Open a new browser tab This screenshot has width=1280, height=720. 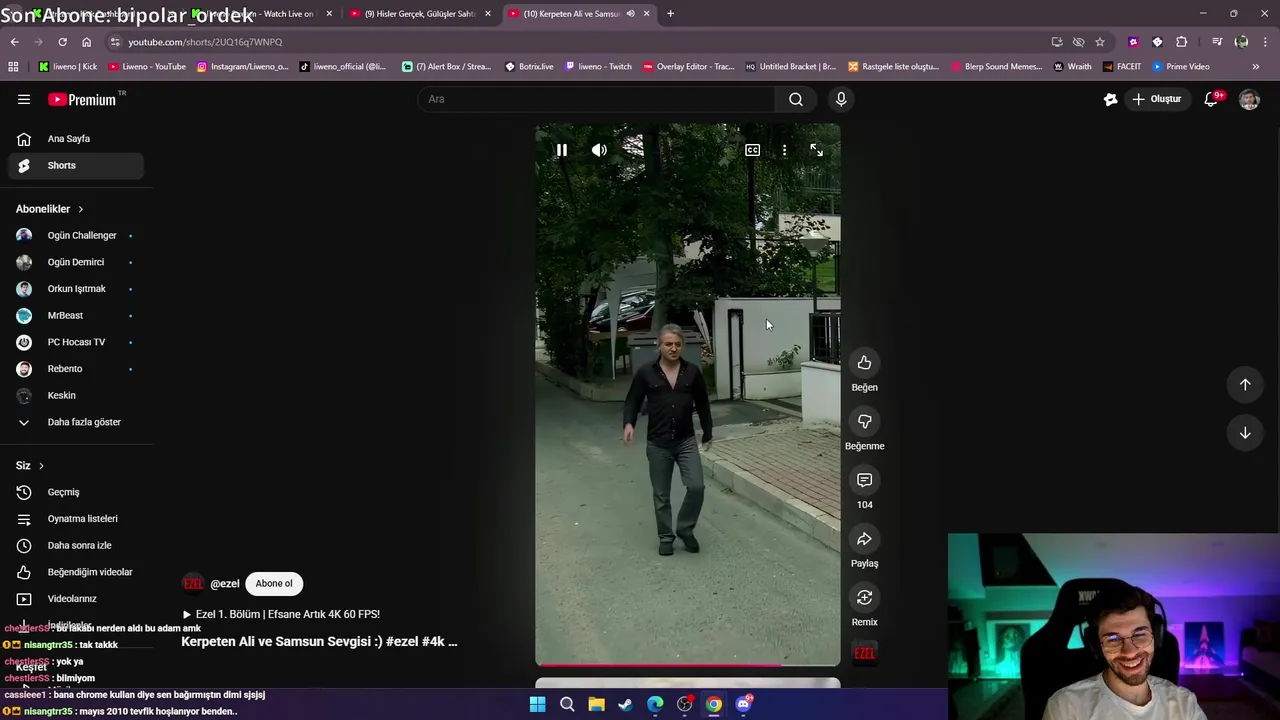670,14
